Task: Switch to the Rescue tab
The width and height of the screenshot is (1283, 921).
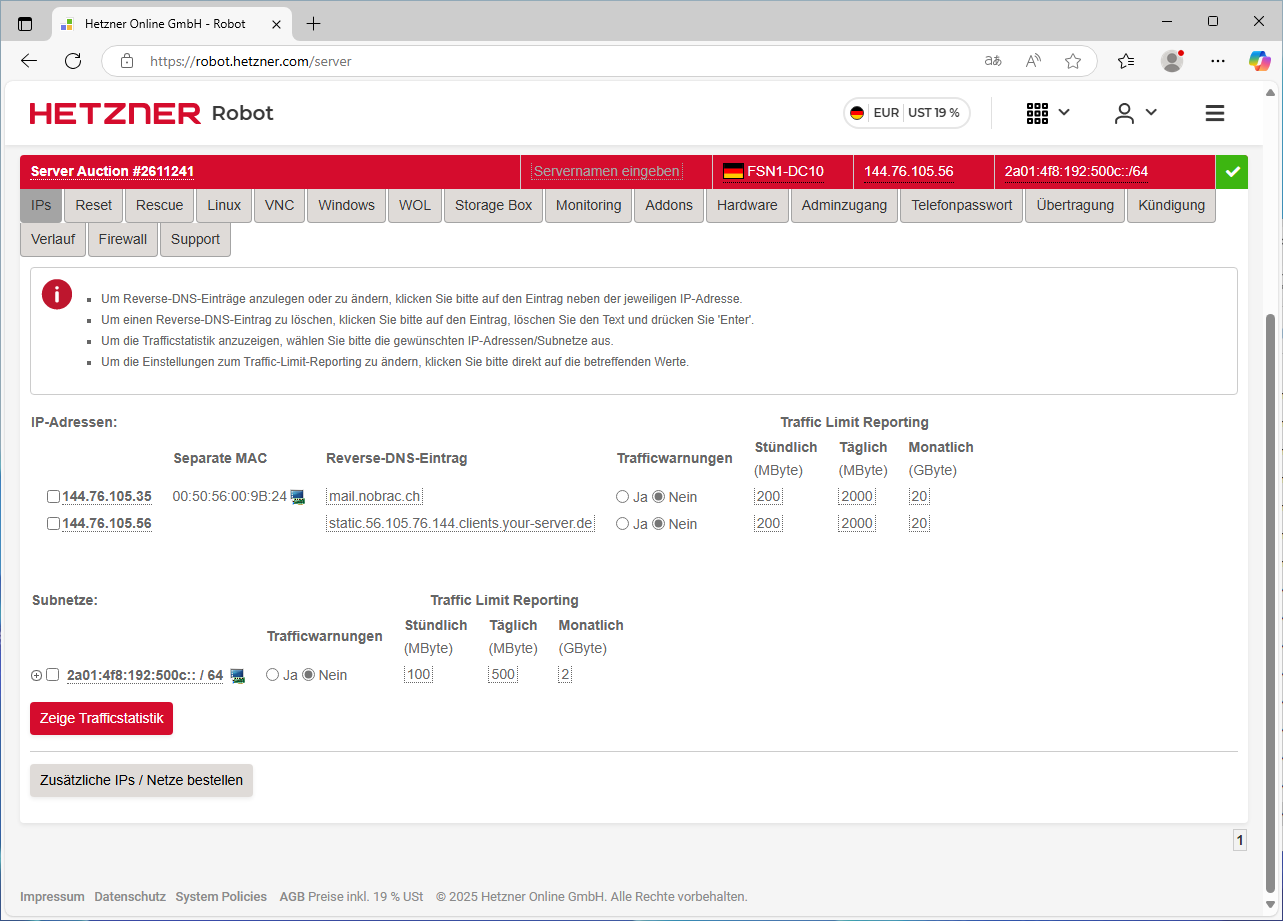Action: [x=160, y=205]
